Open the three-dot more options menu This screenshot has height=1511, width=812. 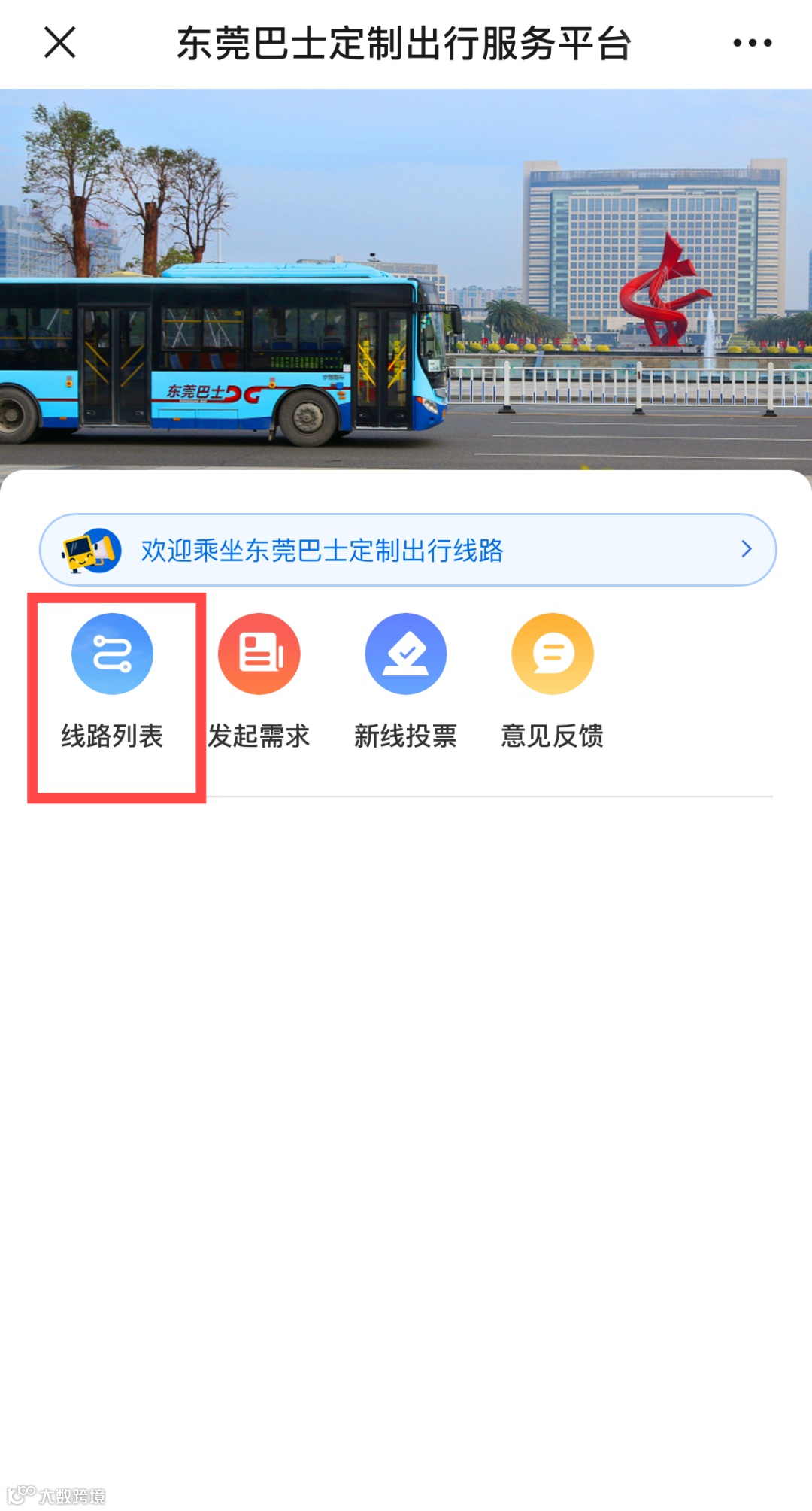(x=753, y=43)
